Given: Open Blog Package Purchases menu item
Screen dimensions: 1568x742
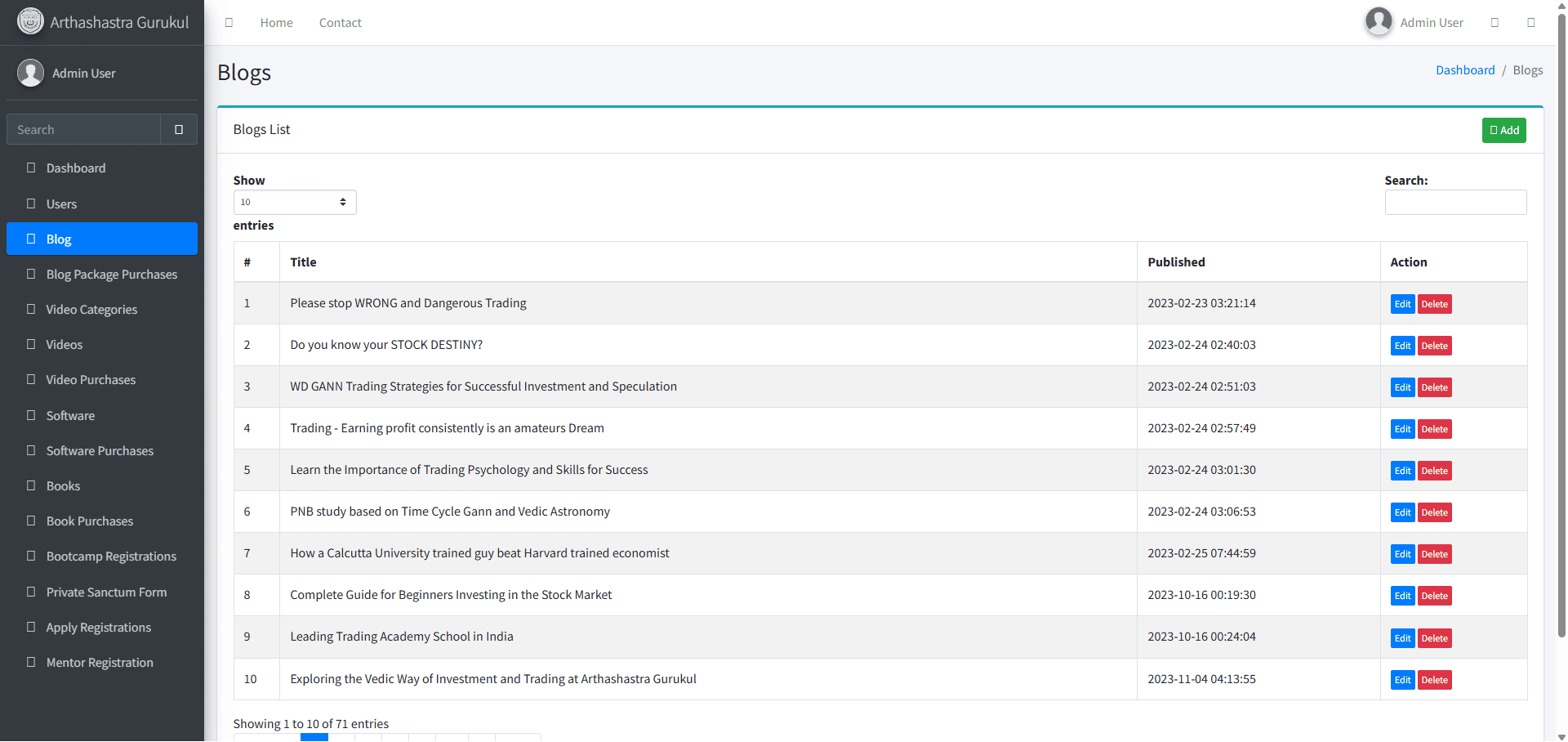Looking at the screenshot, I should pos(102,274).
